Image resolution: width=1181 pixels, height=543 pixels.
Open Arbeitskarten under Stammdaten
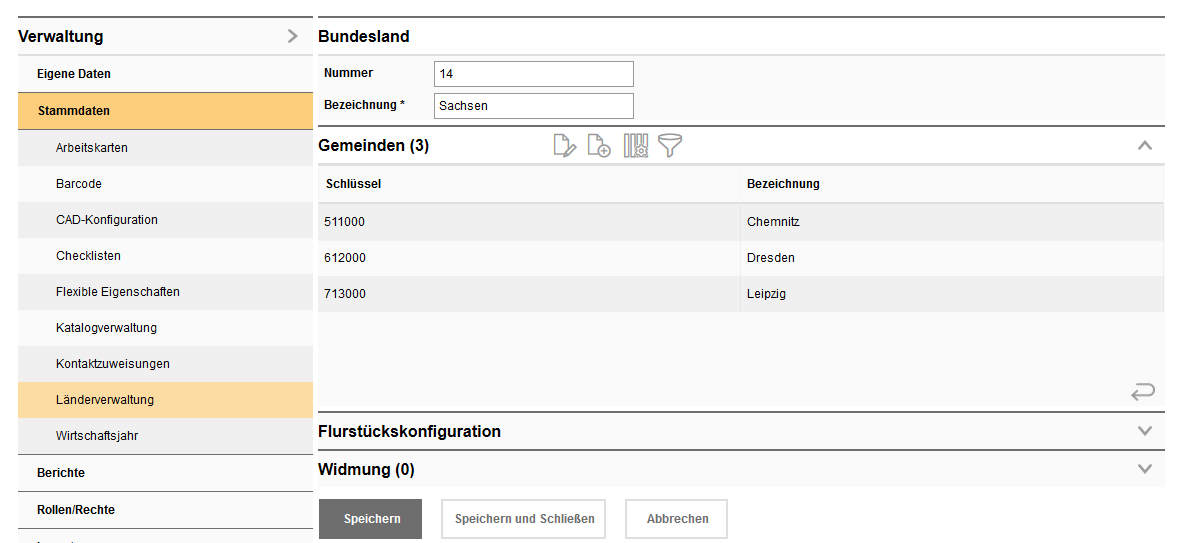(x=92, y=148)
